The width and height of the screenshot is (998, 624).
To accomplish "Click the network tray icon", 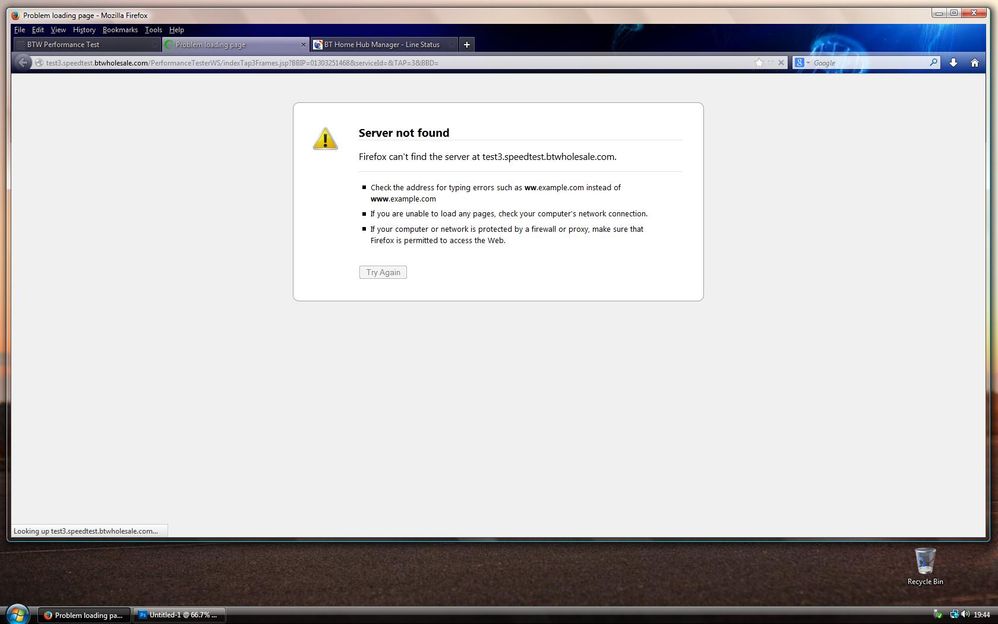I will [x=953, y=614].
